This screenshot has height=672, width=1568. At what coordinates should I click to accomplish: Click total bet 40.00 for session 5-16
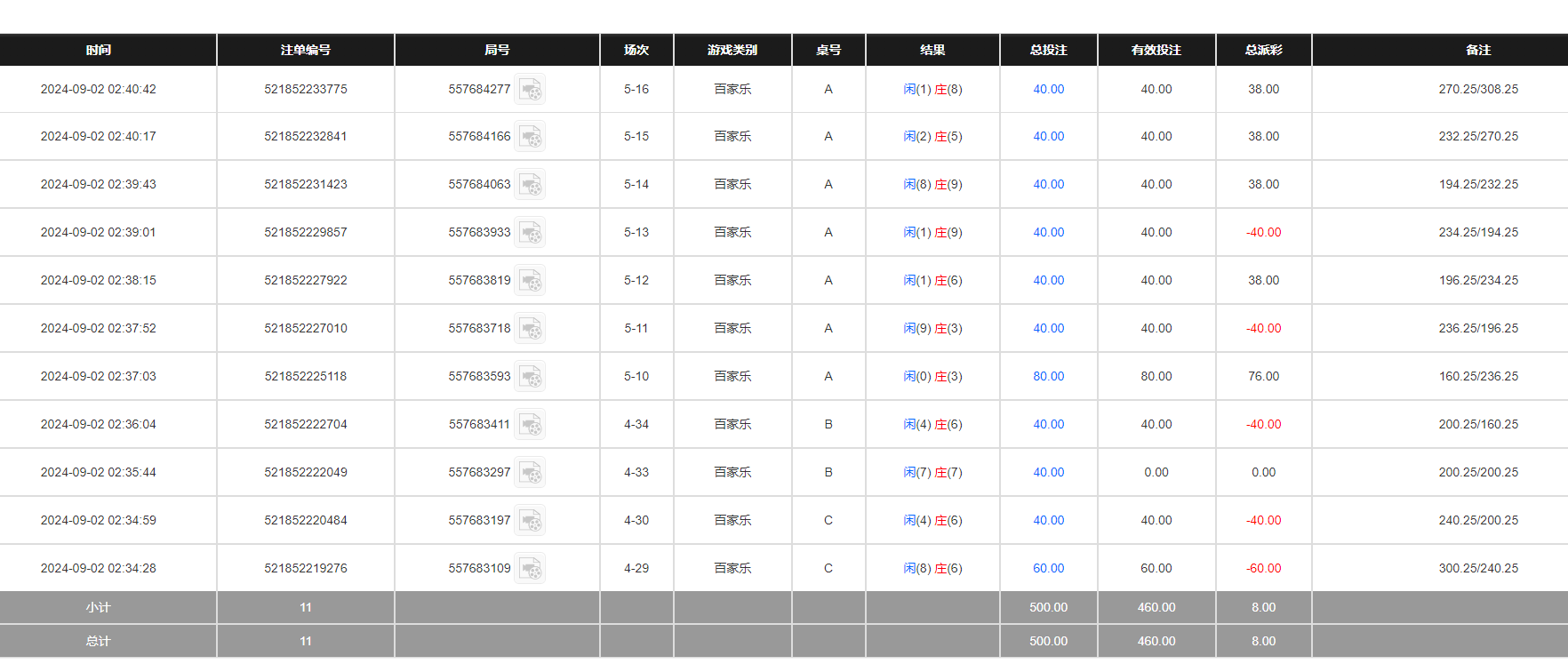pos(1048,90)
